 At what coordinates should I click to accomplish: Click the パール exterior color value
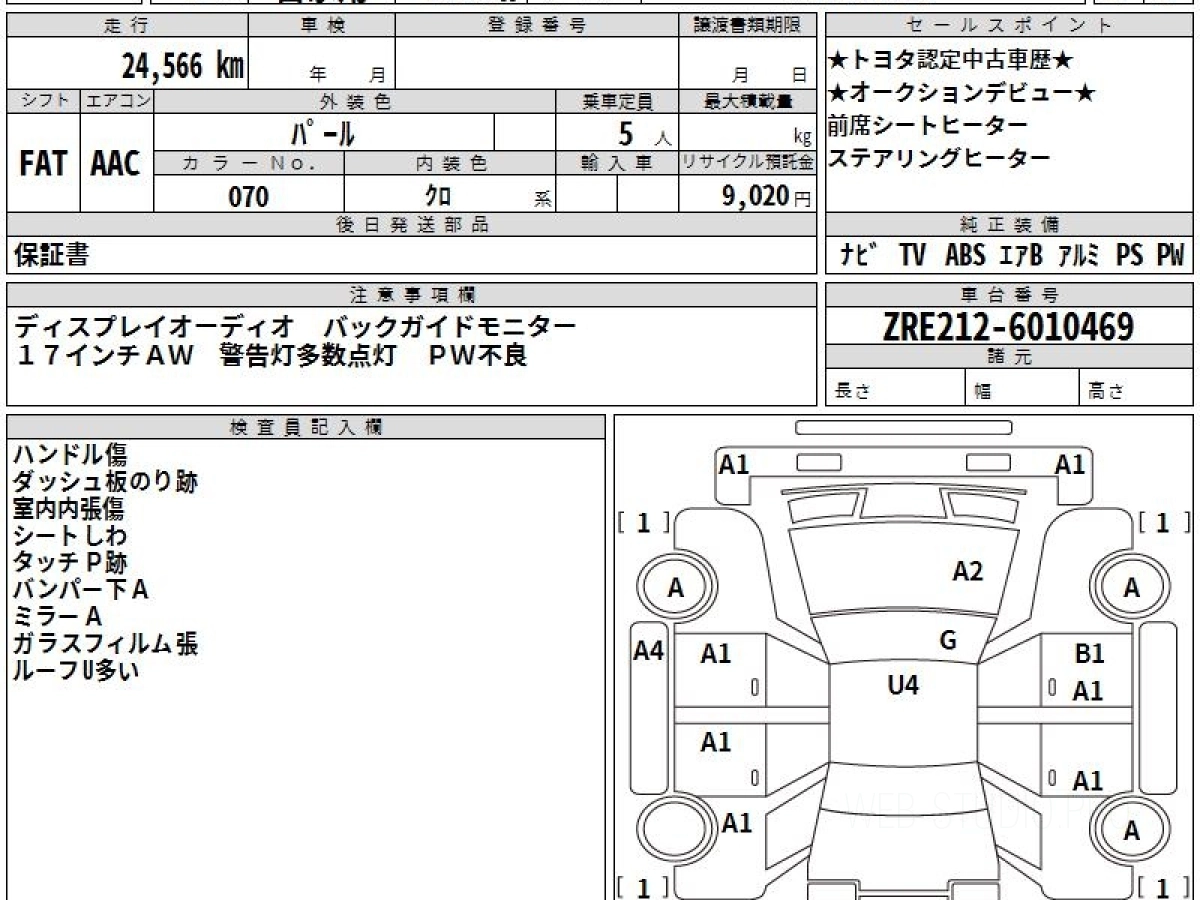323,132
